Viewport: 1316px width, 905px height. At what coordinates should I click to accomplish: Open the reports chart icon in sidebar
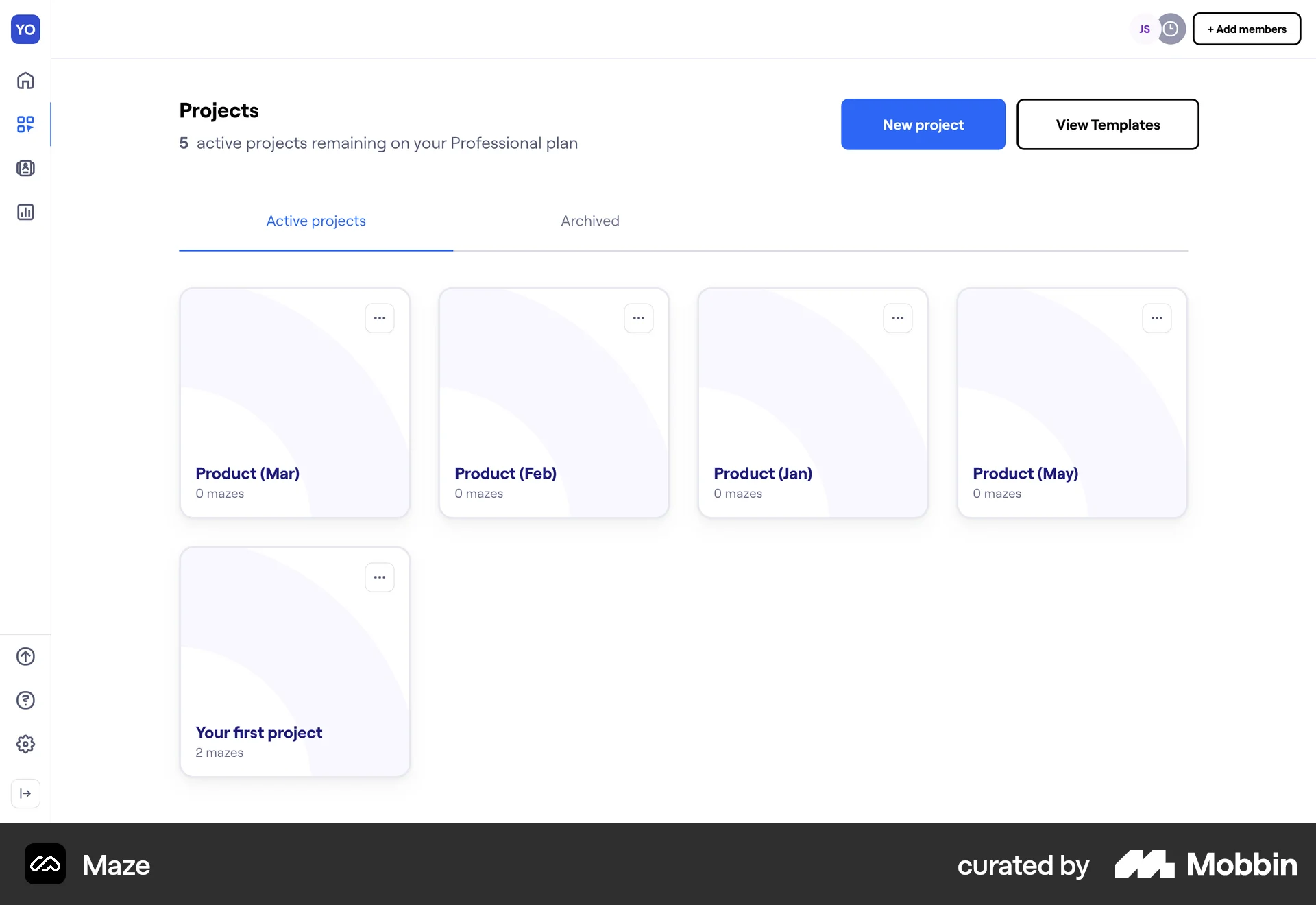pyautogui.click(x=25, y=212)
